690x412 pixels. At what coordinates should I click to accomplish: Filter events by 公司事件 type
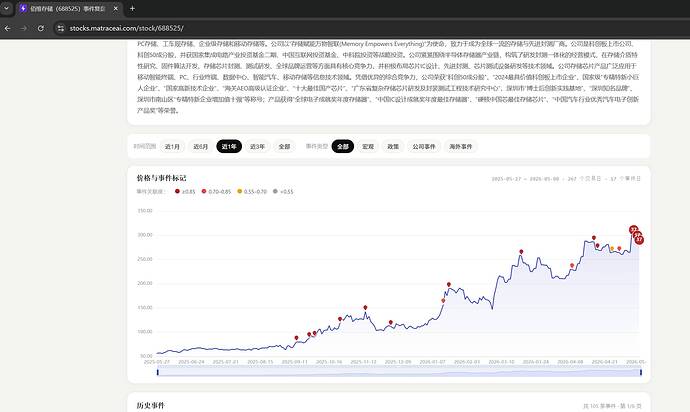point(424,147)
